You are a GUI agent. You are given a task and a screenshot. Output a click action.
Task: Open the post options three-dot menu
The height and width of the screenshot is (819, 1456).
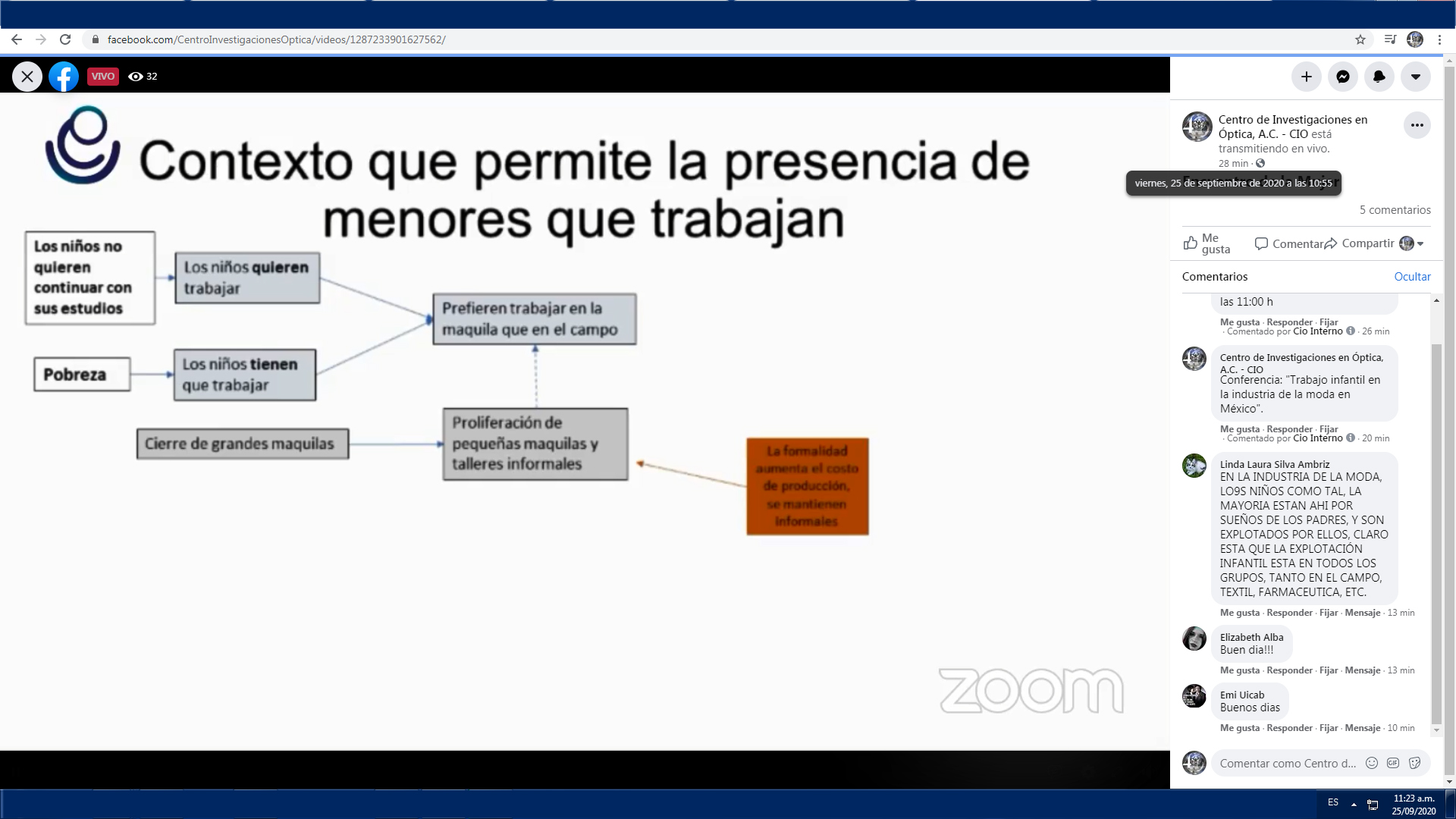[1417, 125]
